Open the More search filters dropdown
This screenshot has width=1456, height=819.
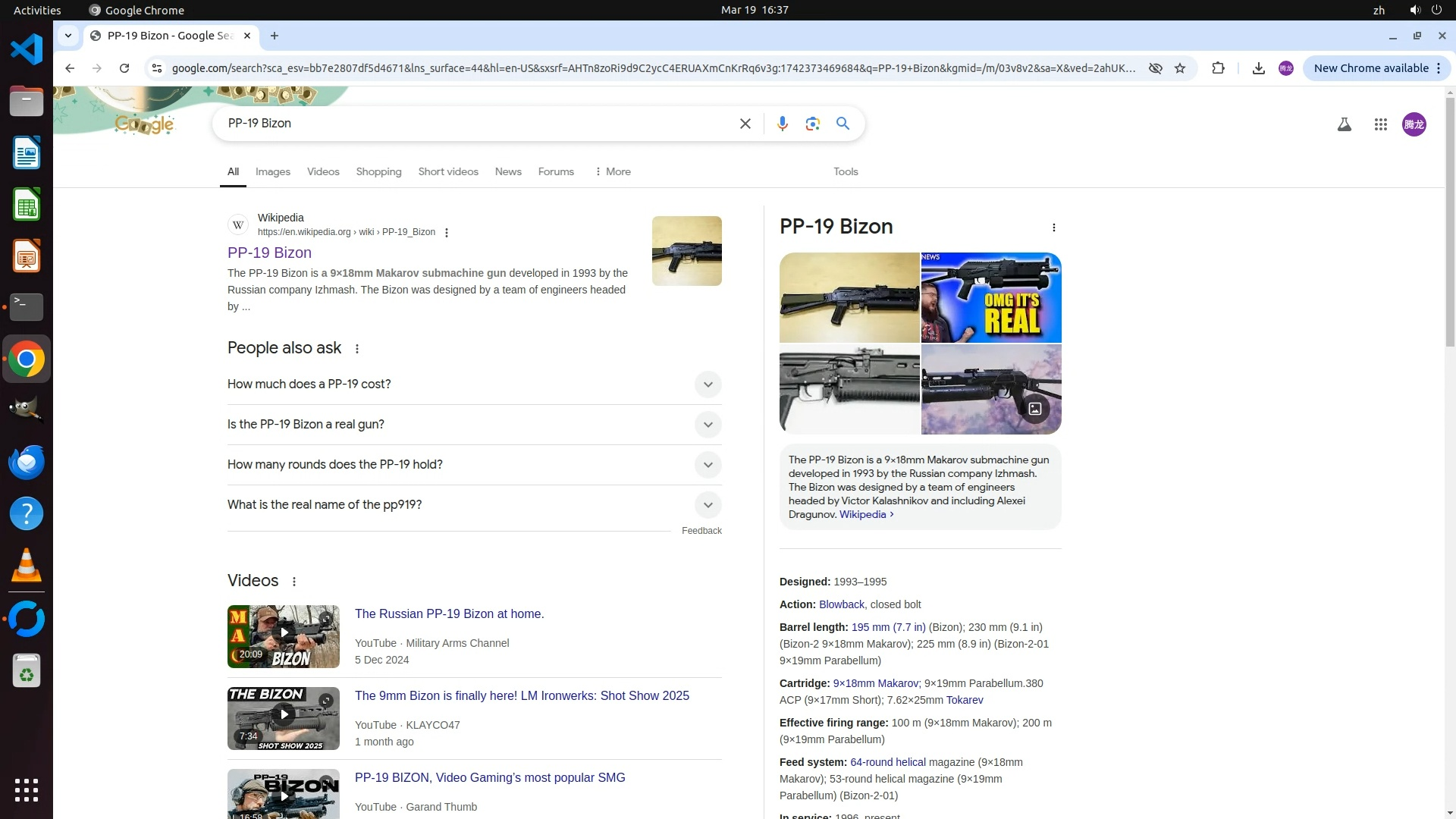pyautogui.click(x=613, y=172)
